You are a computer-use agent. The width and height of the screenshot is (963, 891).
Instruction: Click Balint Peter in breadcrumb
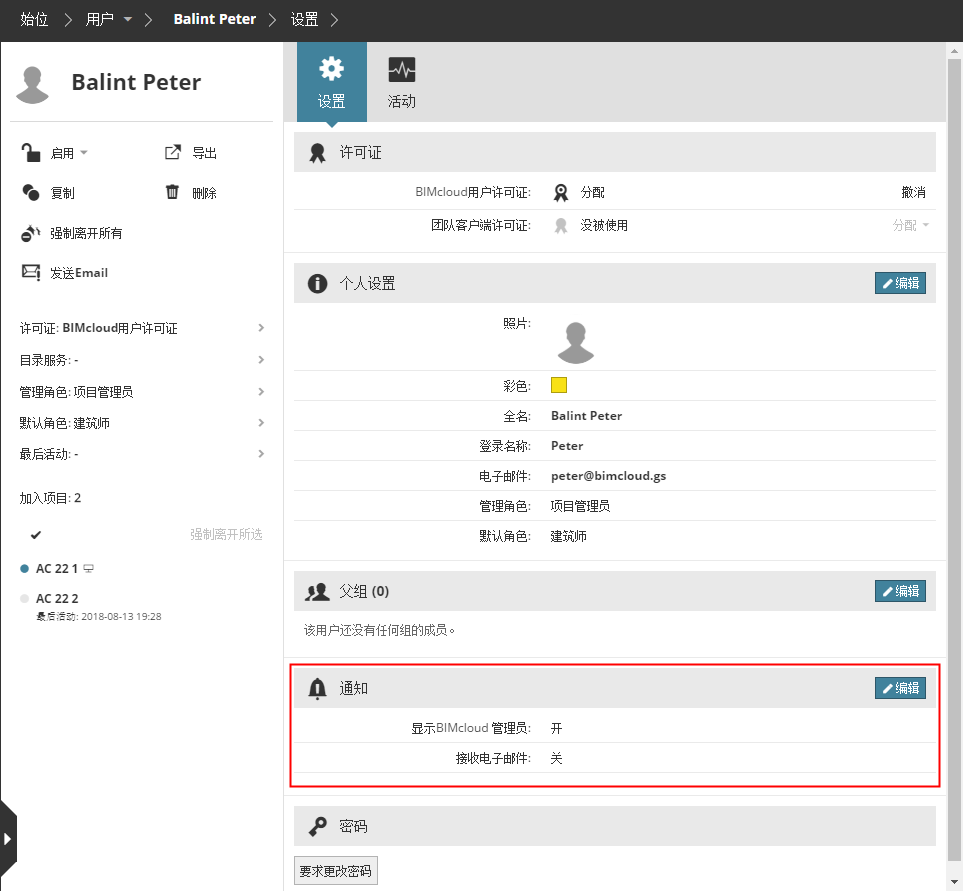214,20
